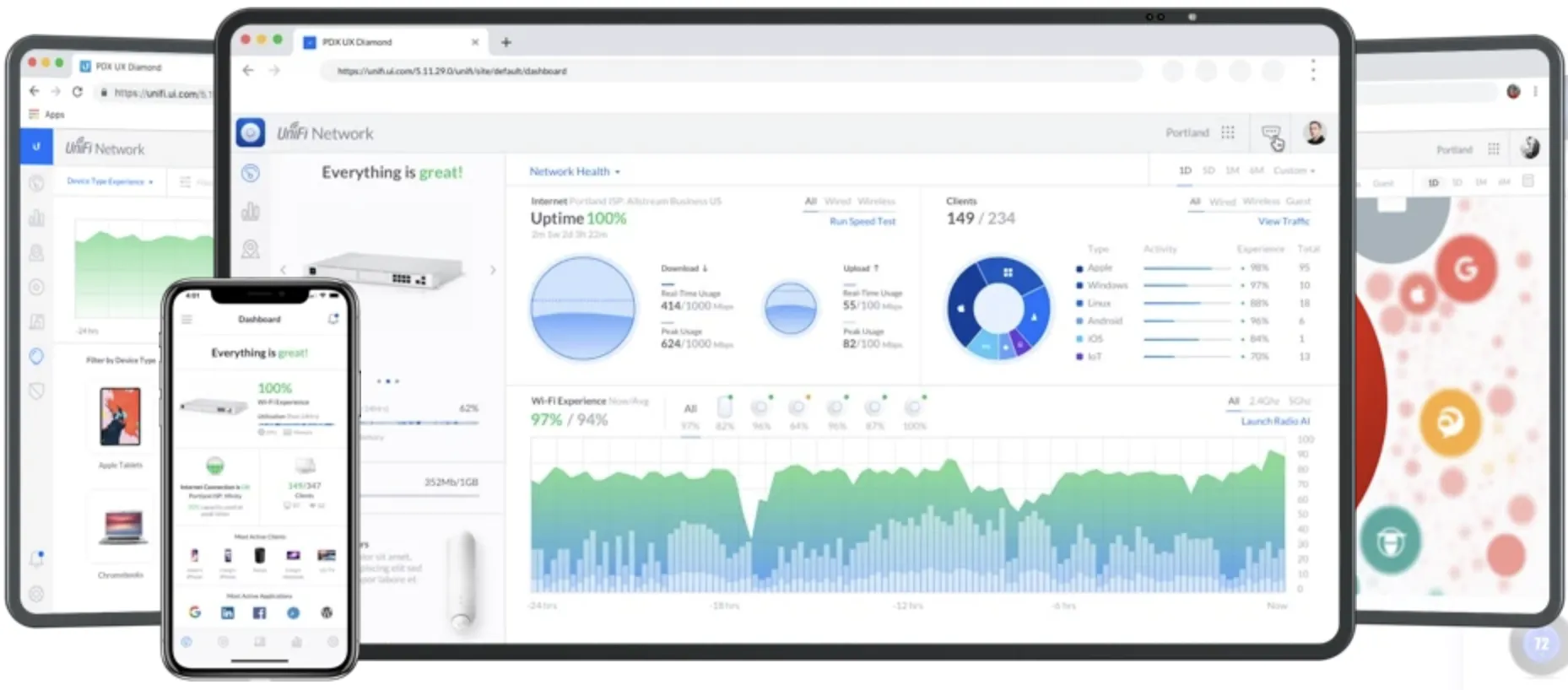Click the orange bubble icon in right window
1568x690 pixels.
pos(1450,422)
